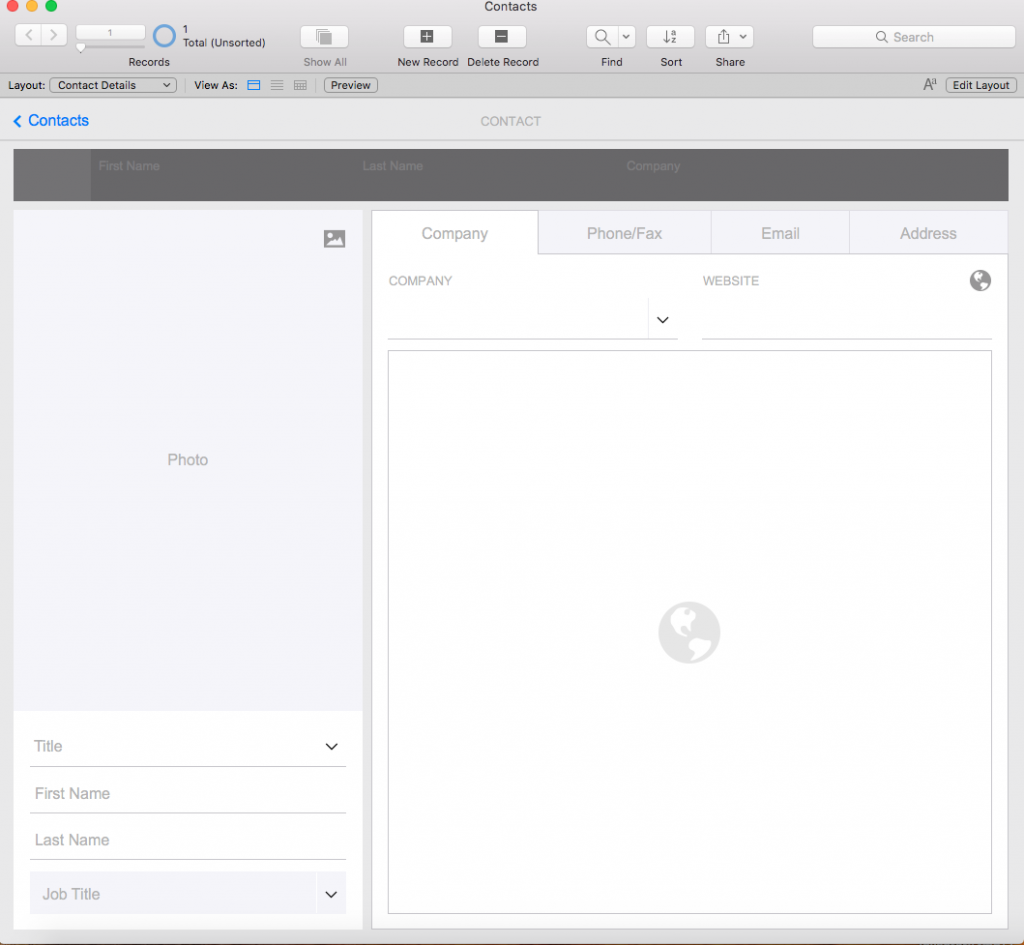The width and height of the screenshot is (1024, 945).
Task: Create a New Record
Action: point(427,36)
